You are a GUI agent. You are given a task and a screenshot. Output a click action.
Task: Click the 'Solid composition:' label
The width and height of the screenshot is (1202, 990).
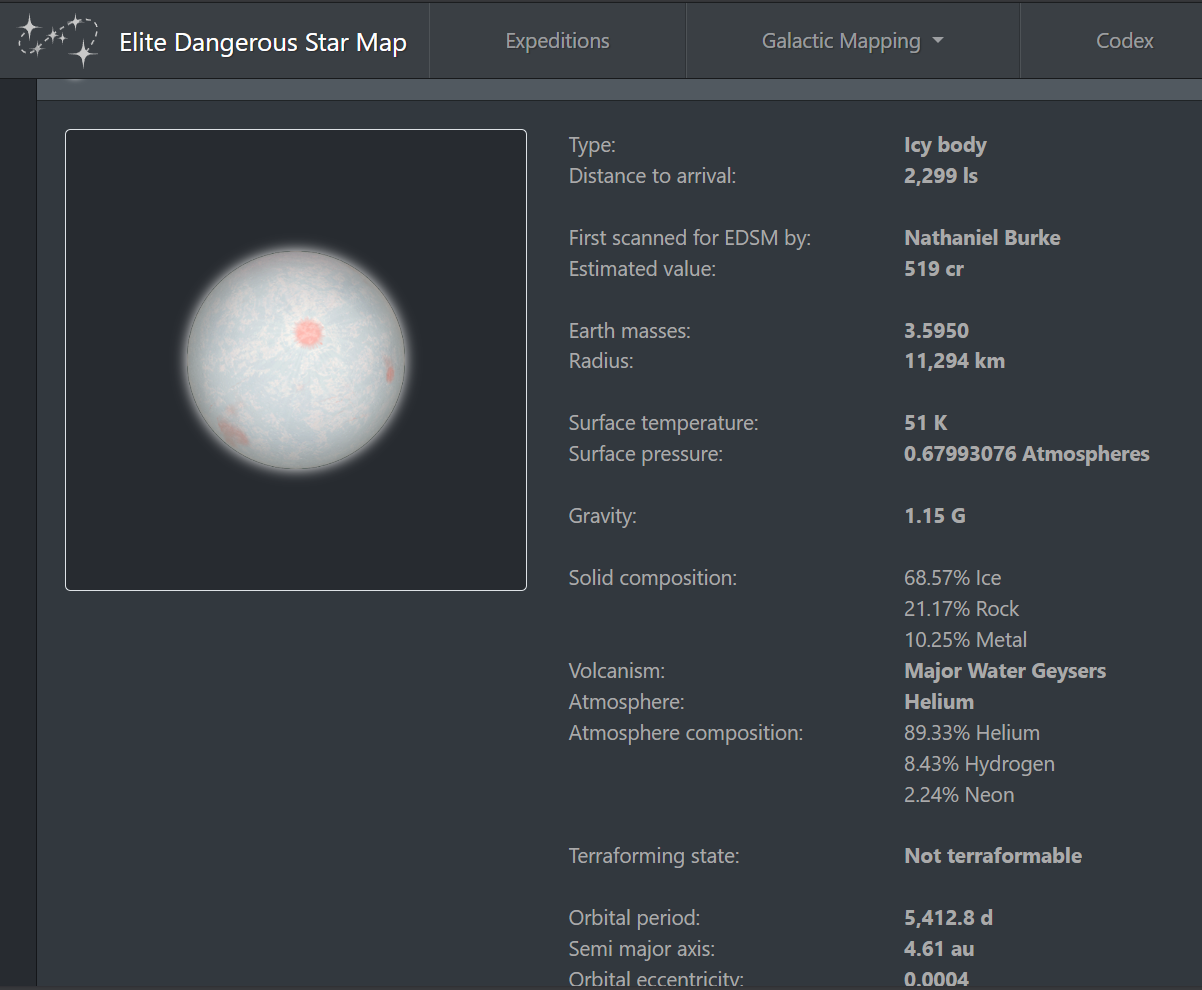[x=652, y=578]
